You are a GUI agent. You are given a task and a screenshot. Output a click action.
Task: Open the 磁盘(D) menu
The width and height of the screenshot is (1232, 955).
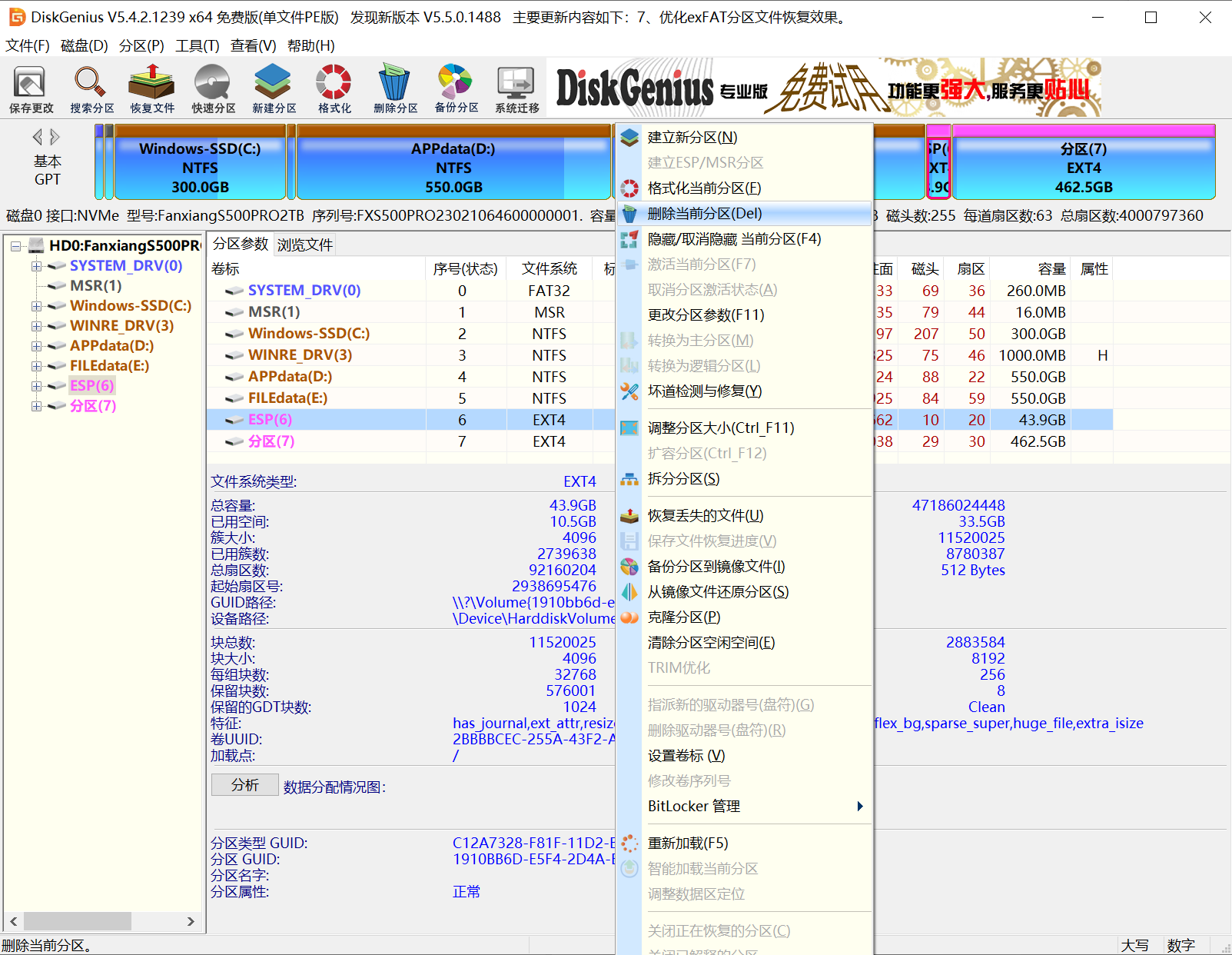click(x=85, y=46)
